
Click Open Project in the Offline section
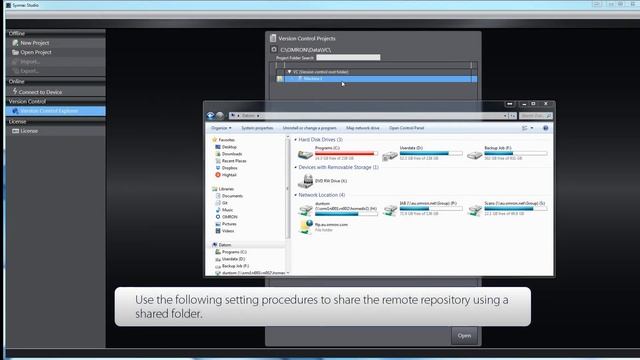(36, 52)
